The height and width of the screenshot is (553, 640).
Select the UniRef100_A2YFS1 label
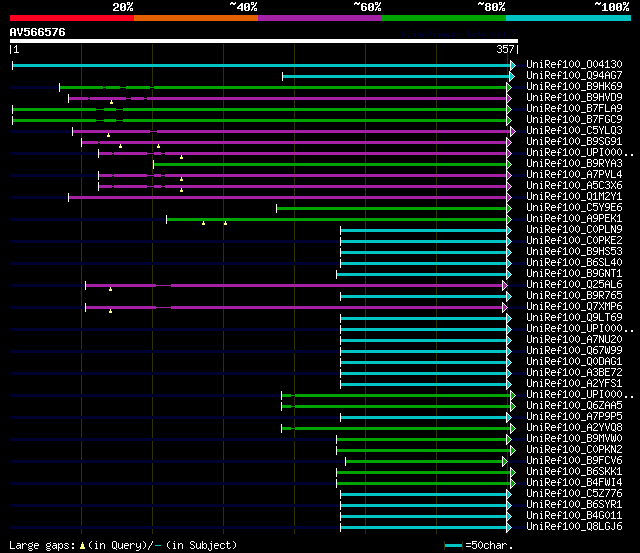(x=574, y=384)
